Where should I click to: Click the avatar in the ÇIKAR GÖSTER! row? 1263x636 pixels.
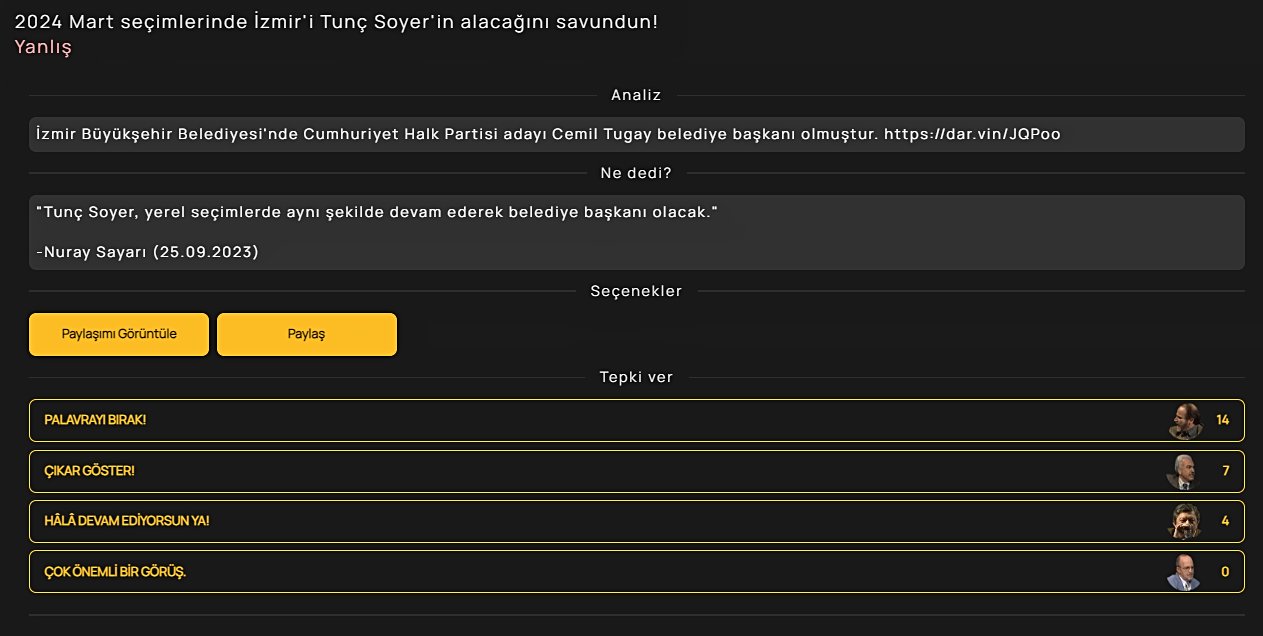coord(1183,472)
